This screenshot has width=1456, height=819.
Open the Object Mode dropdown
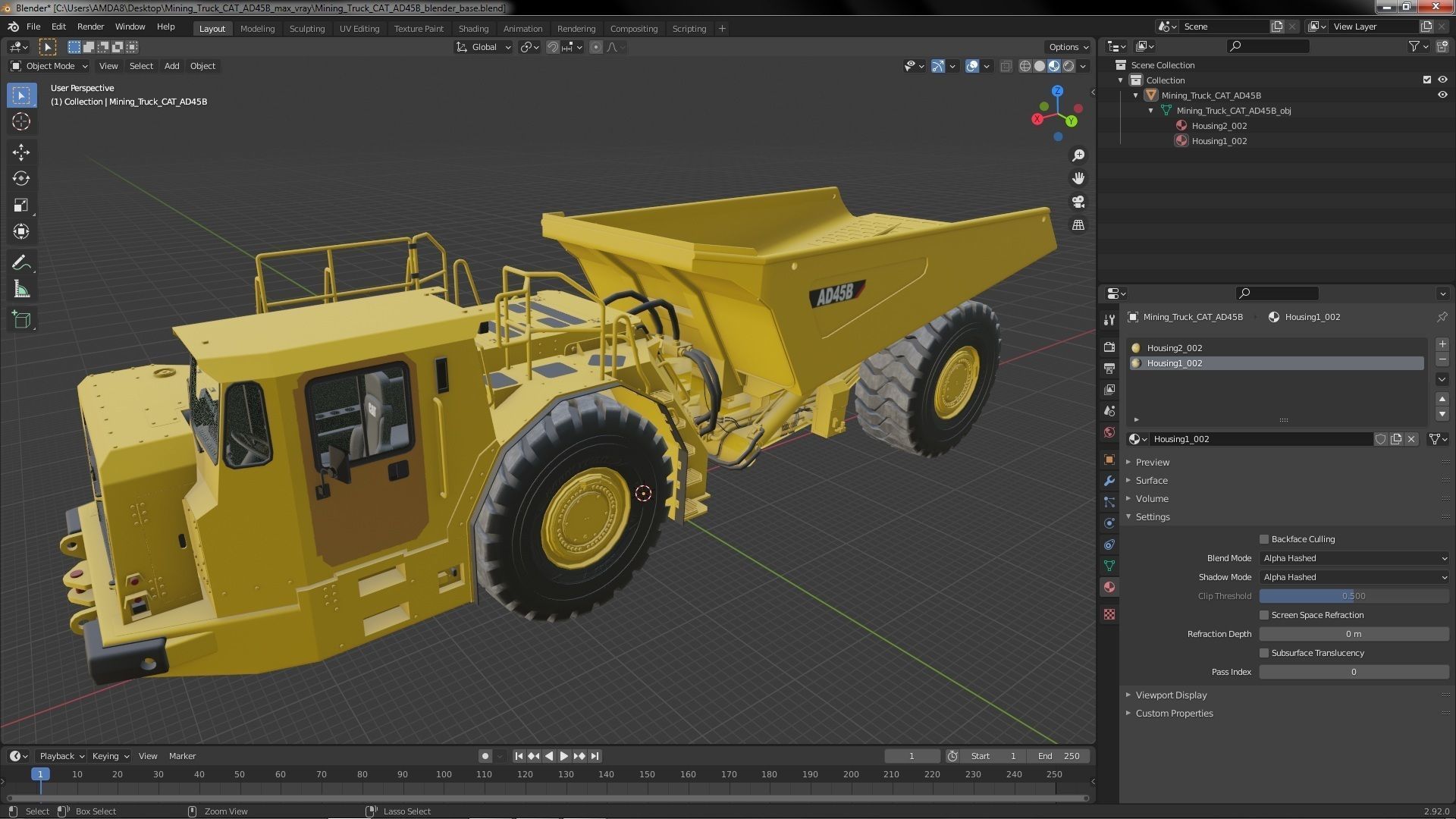coord(49,66)
